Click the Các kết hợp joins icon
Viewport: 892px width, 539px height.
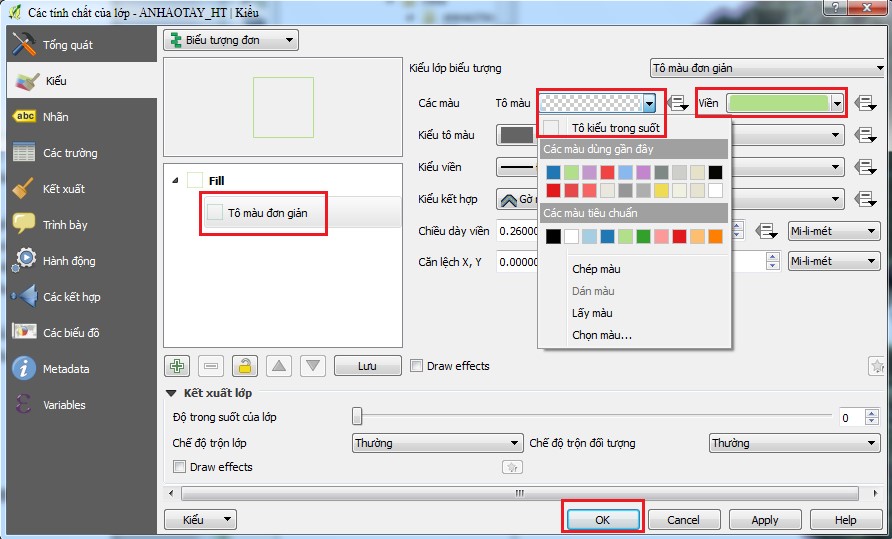(24, 297)
